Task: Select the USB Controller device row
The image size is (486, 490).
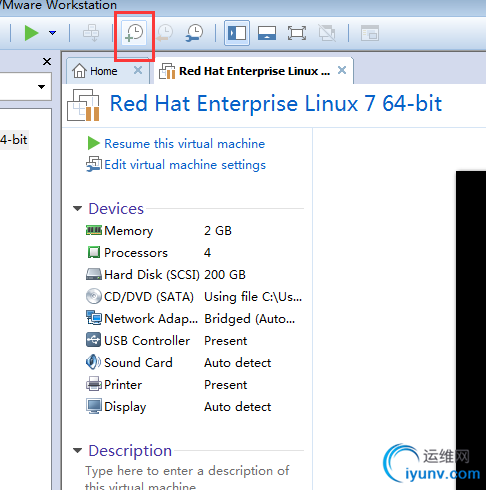Action: tap(194, 341)
